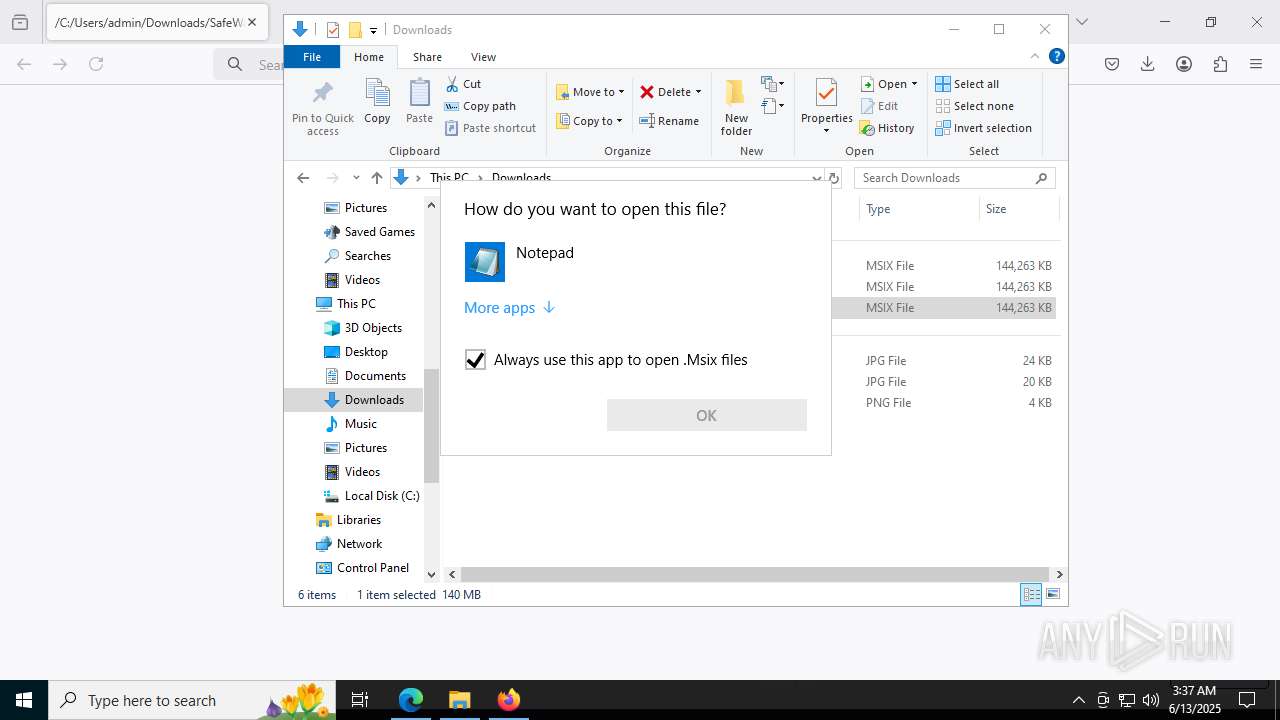
Task: Switch to Details view icon in status bar
Action: (1031, 595)
